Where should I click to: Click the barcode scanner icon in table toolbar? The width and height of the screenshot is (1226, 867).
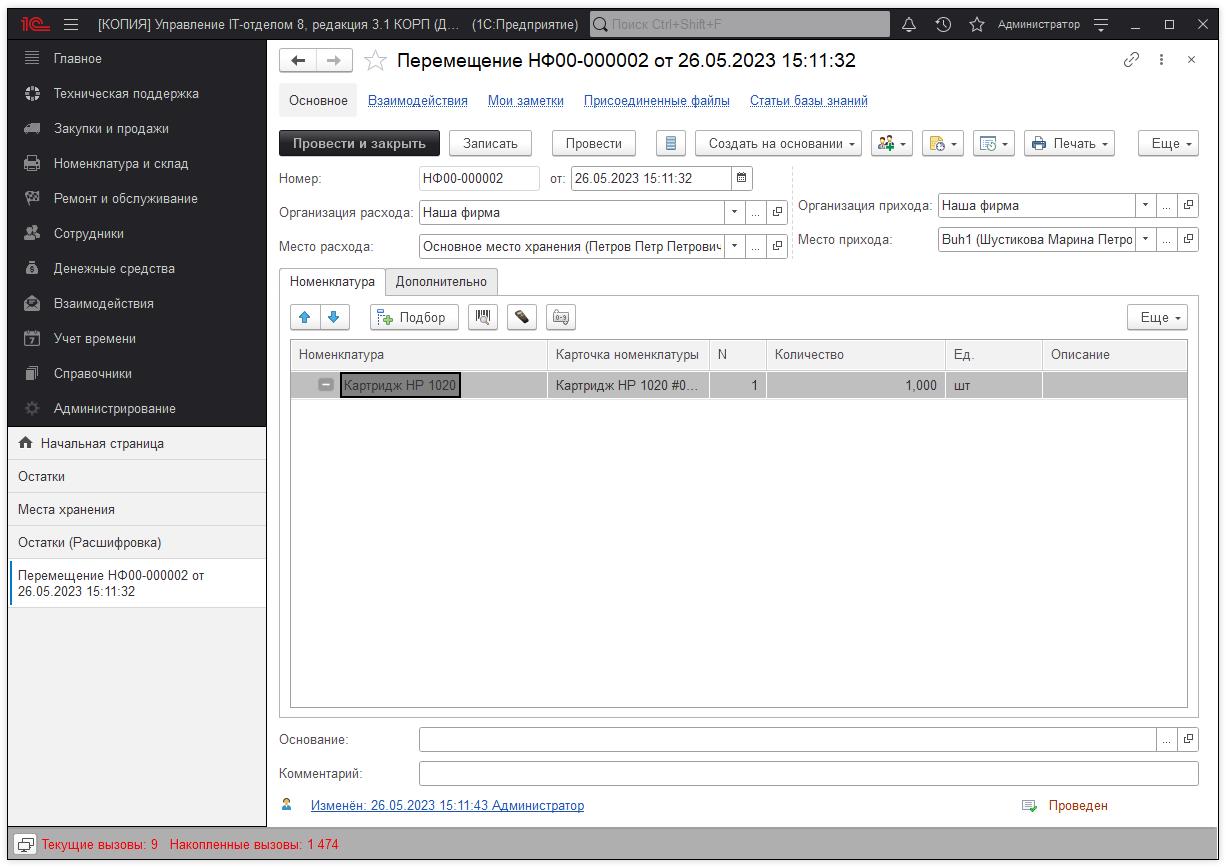tap(483, 317)
